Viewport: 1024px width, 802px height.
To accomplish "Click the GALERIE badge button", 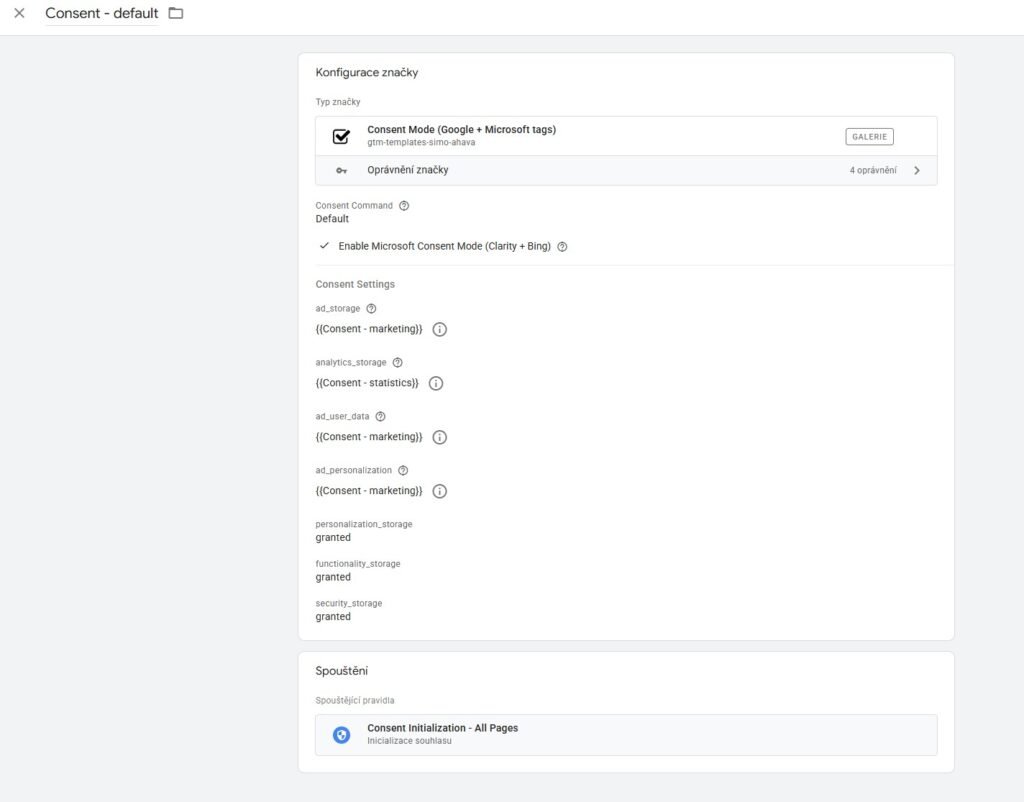I will point(869,137).
